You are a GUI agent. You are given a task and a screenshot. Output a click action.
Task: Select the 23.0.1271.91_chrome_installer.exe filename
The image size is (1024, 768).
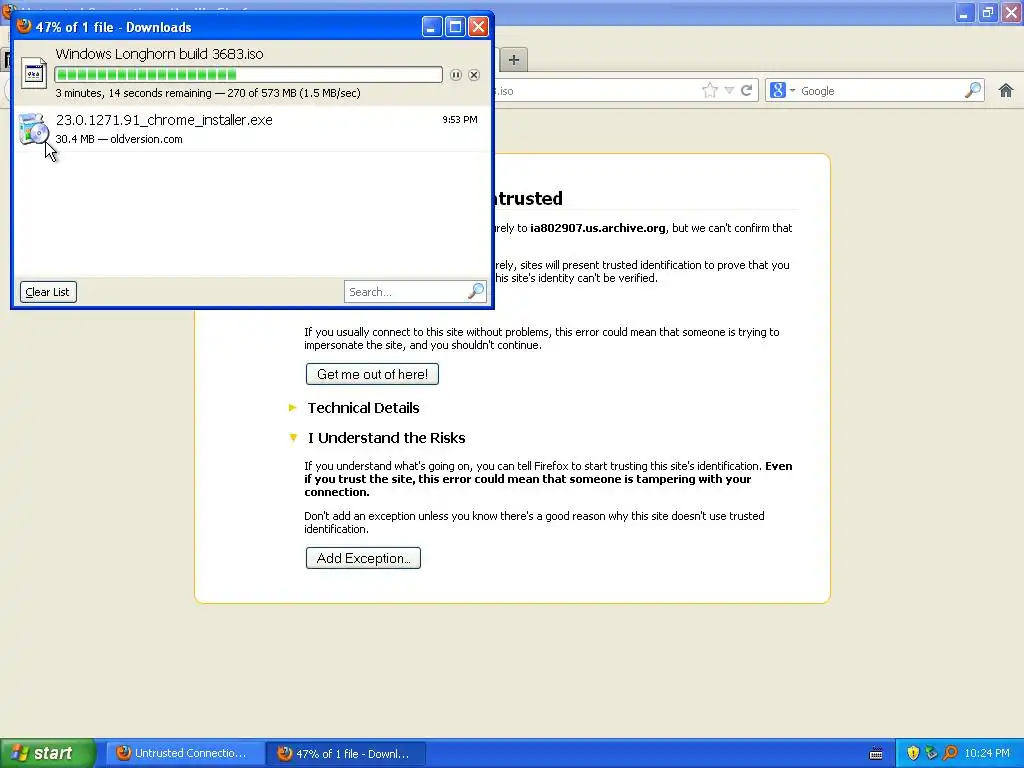click(x=164, y=120)
